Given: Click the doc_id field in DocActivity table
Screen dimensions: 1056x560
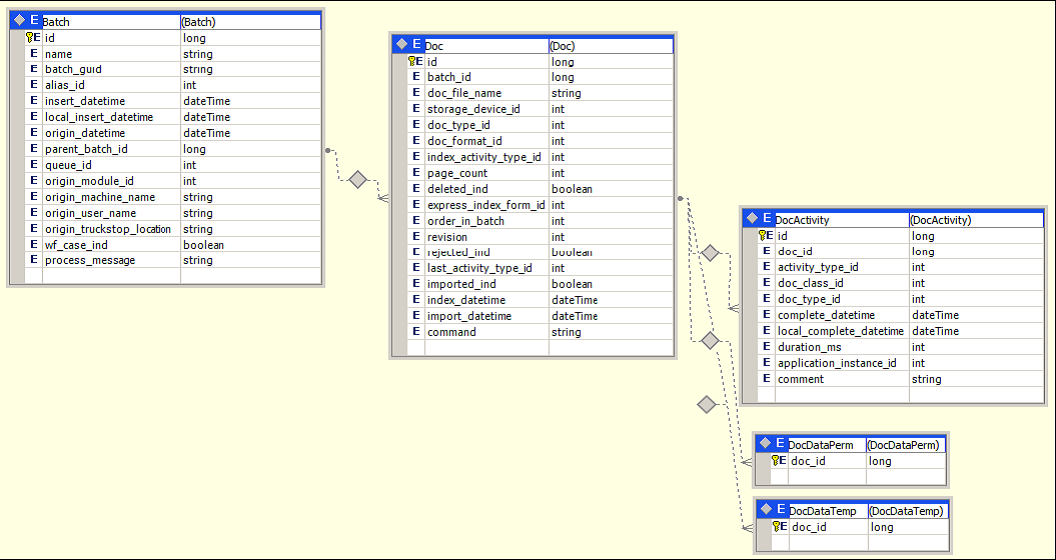Looking at the screenshot, I should click(x=843, y=252).
